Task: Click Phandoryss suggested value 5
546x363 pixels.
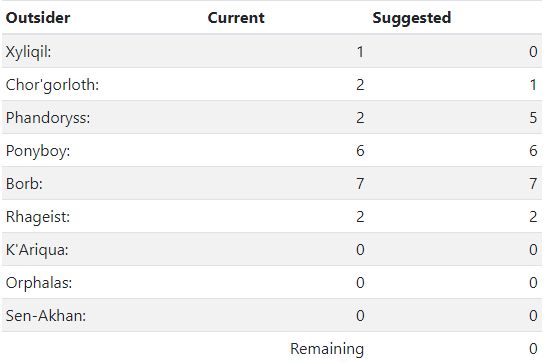Action: click(x=533, y=118)
